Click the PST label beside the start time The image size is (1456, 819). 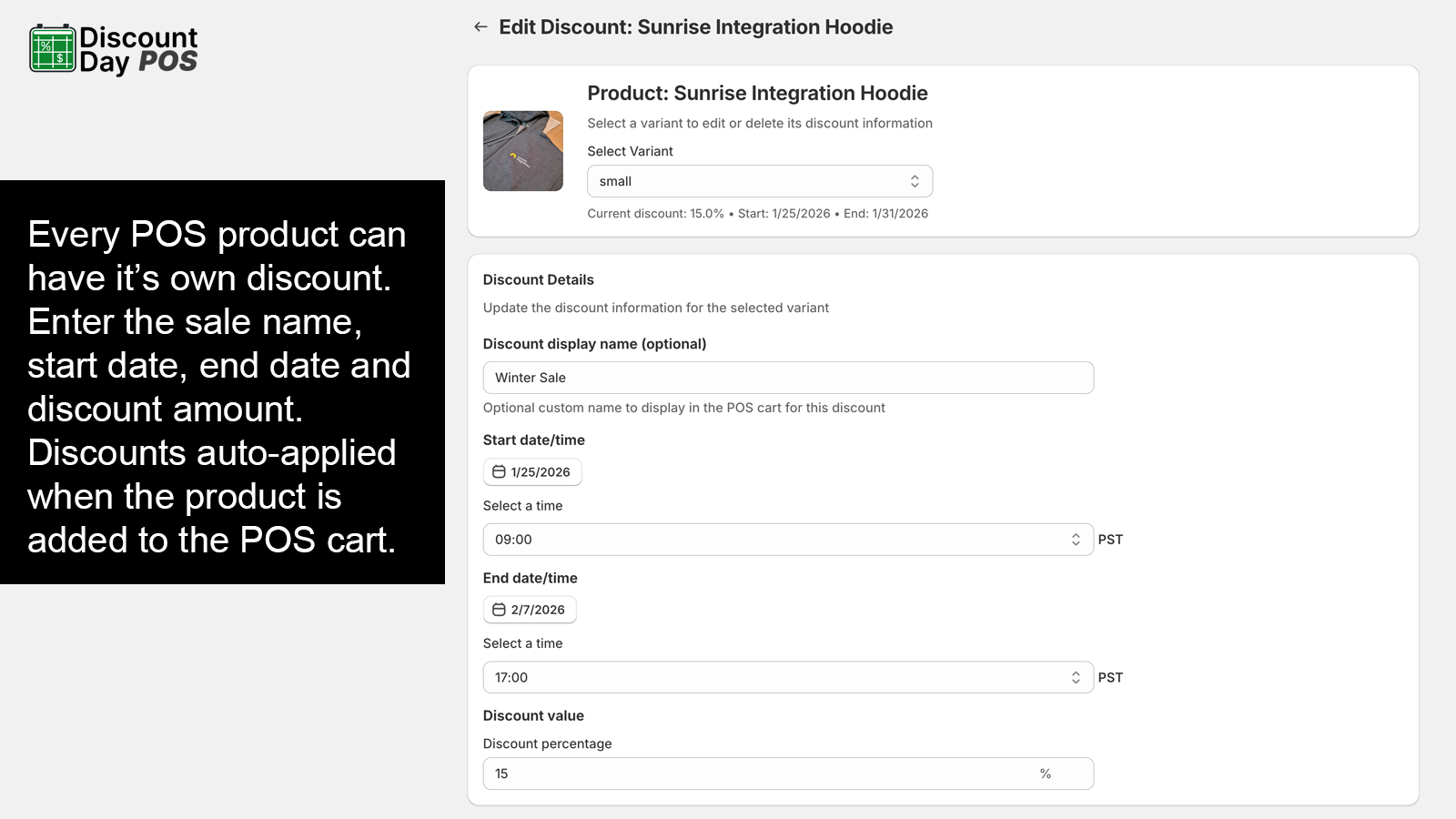pyautogui.click(x=1111, y=539)
